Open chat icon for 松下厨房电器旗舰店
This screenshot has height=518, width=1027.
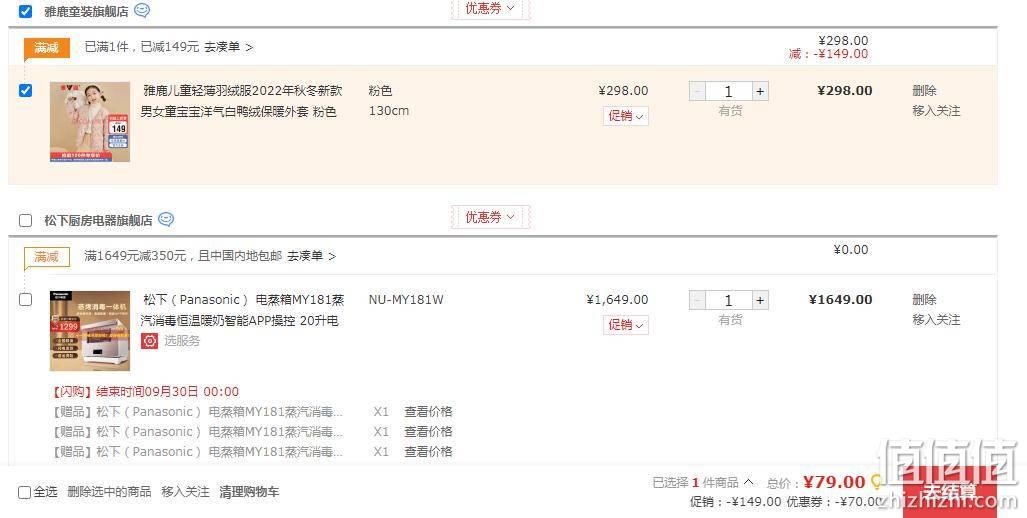166,219
